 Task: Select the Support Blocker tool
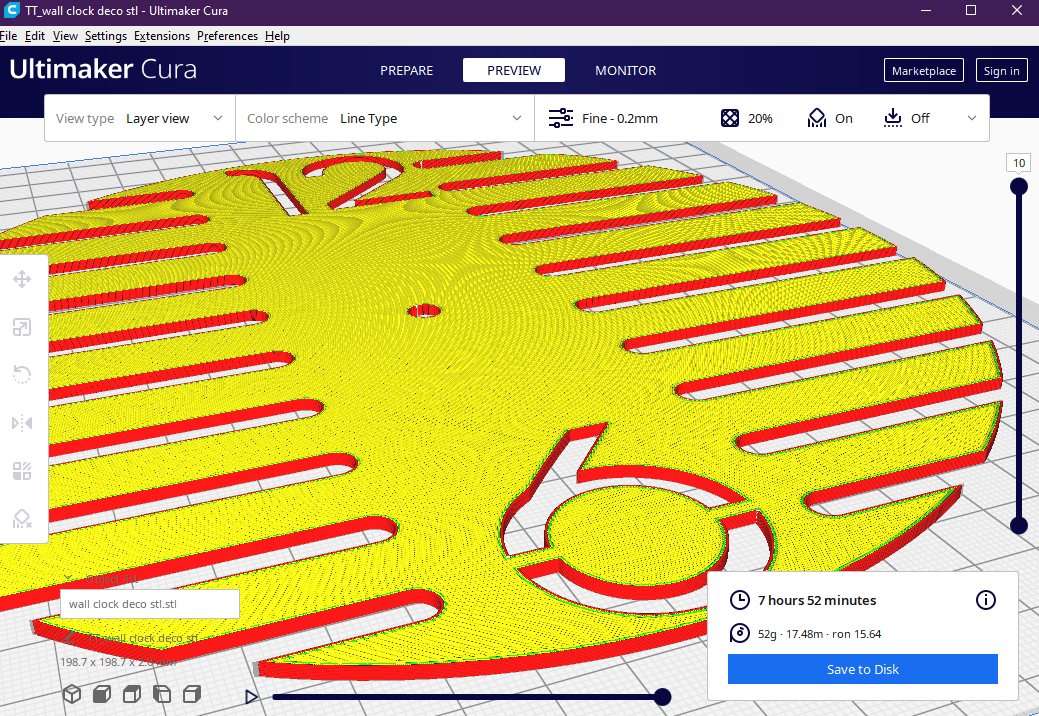[x=22, y=519]
